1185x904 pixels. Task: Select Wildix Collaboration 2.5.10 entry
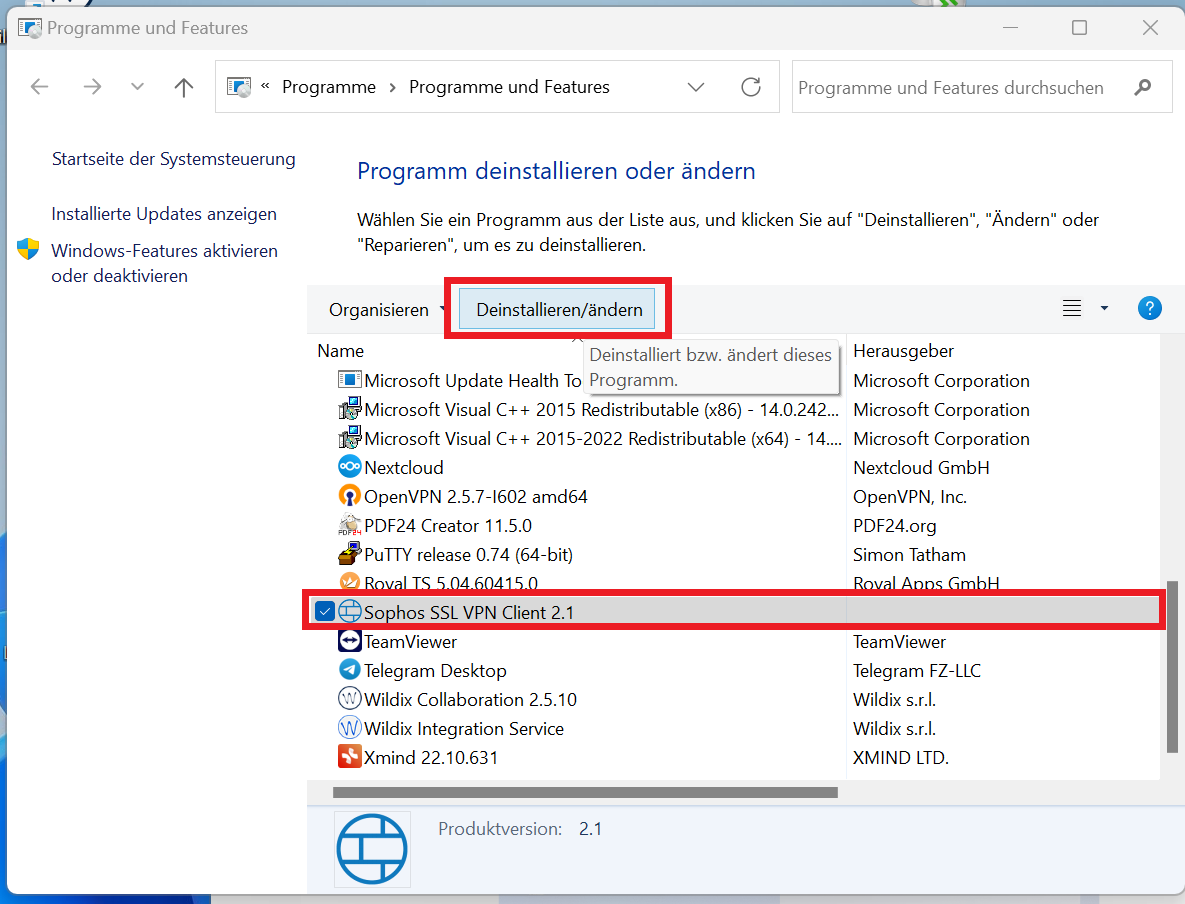470,700
